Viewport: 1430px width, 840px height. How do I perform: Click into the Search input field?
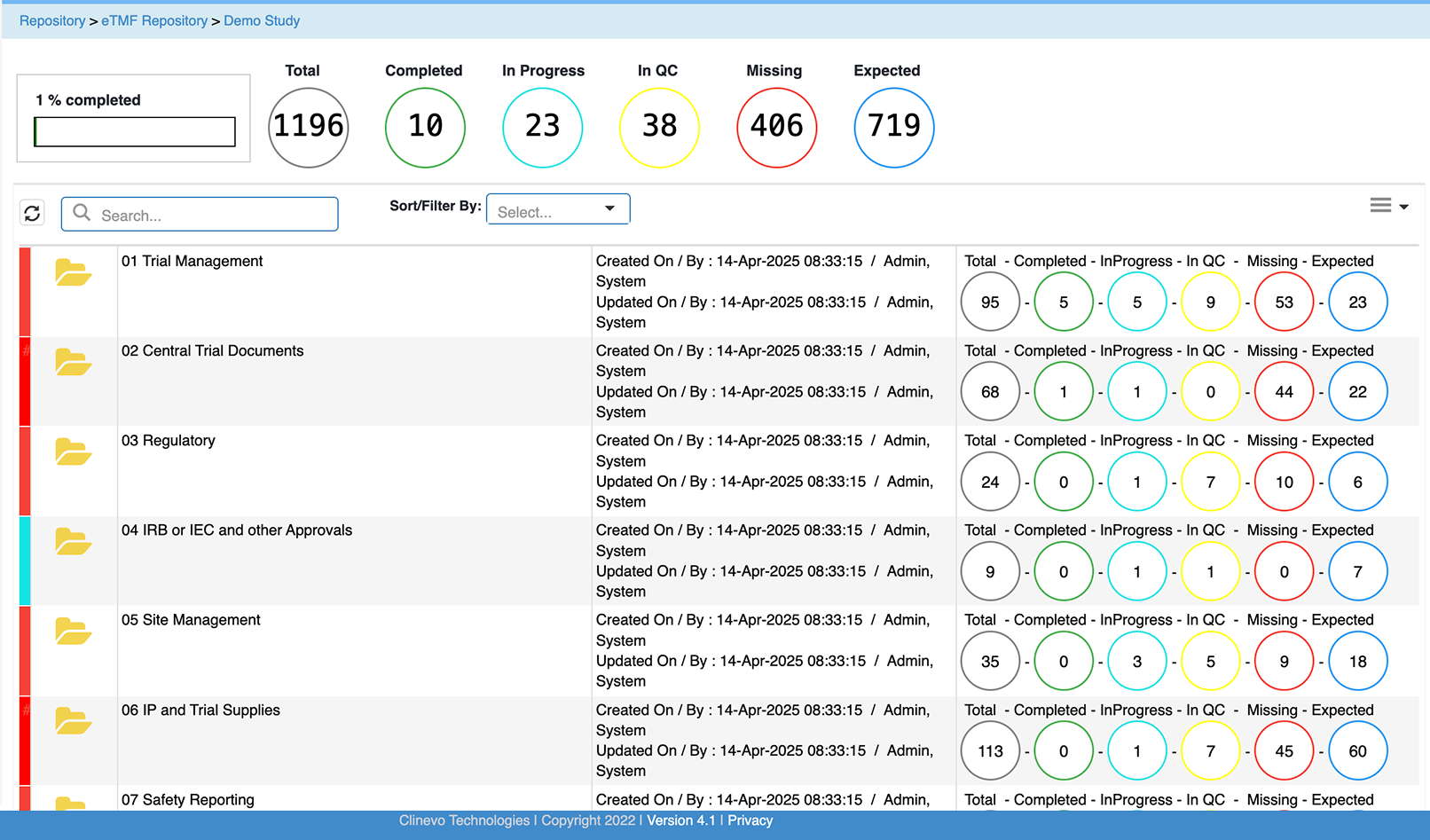click(x=200, y=214)
